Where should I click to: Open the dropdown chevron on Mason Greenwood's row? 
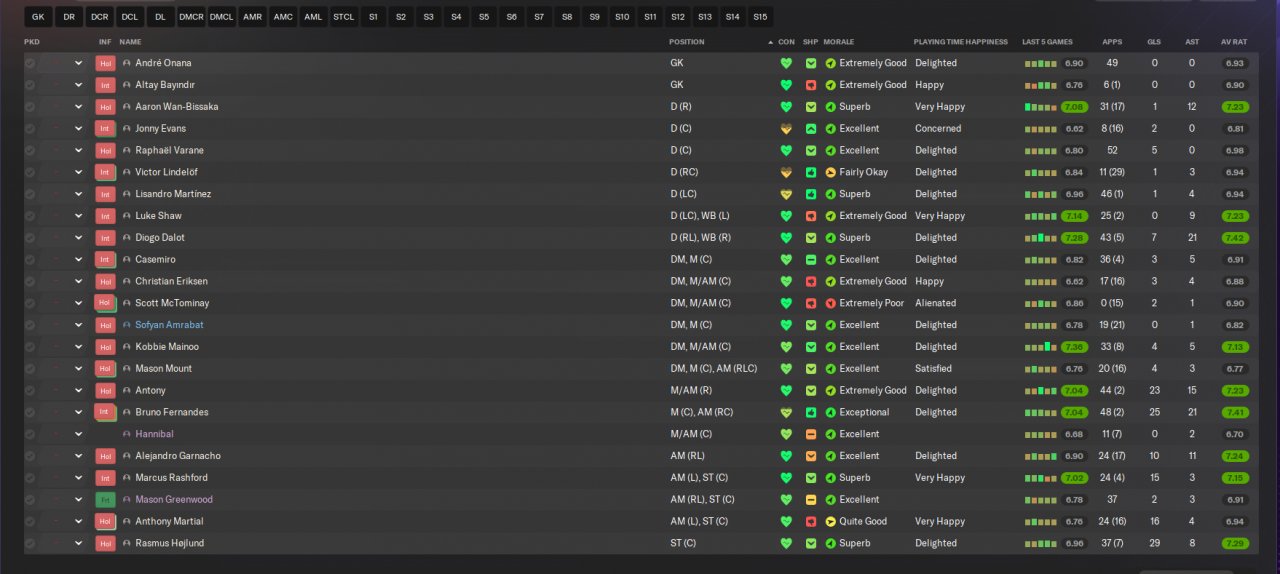78,500
